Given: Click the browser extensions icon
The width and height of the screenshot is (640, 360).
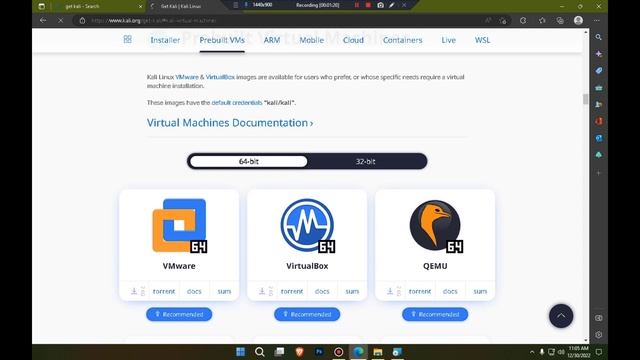Looking at the screenshot, I should pyautogui.click(x=523, y=20).
